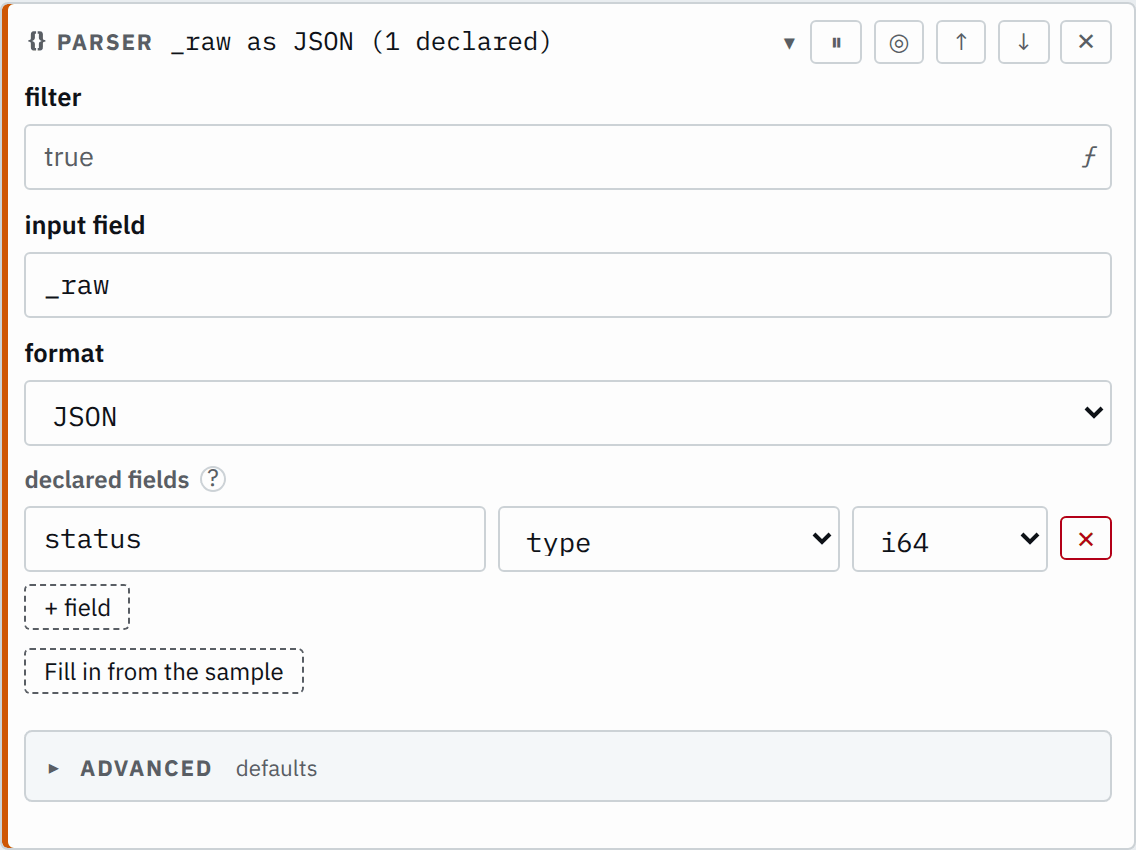The image size is (1136, 850).
Task: Pause the parser step
Action: tap(835, 43)
